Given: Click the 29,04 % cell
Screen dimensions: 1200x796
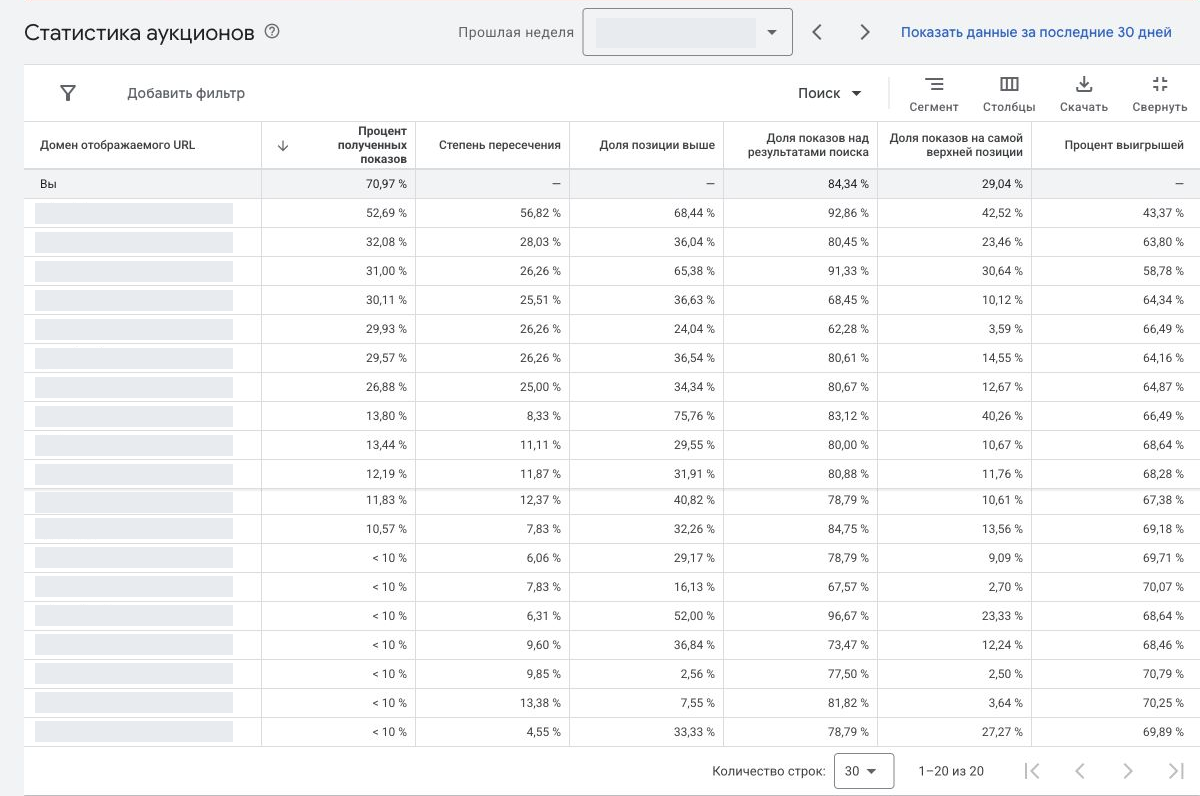Looking at the screenshot, I should [1003, 184].
